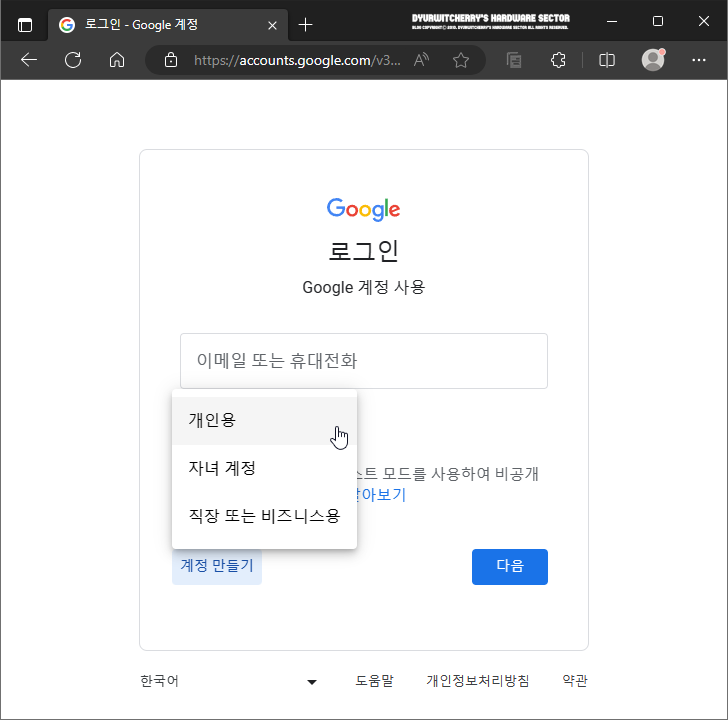Go back to the previous page
The height and width of the screenshot is (720, 728).
click(x=29, y=60)
